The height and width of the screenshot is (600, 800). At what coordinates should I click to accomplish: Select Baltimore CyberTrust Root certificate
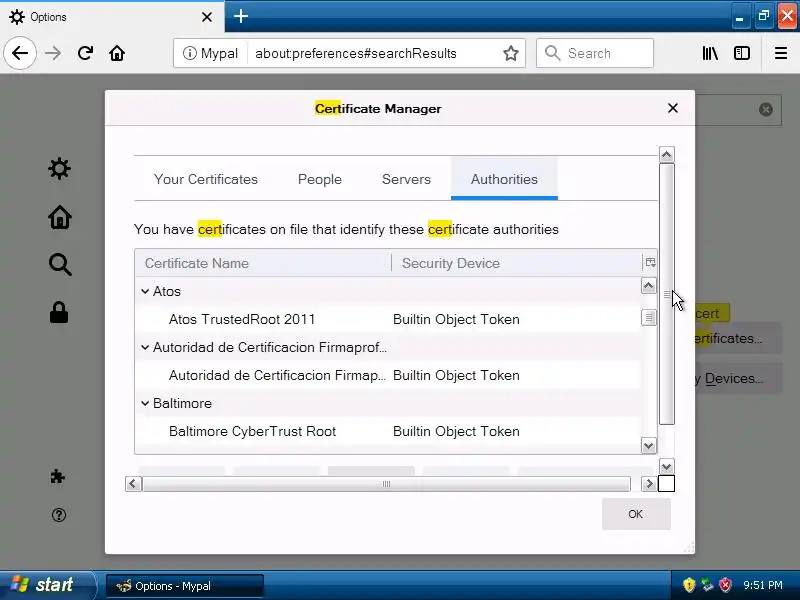(387, 432)
